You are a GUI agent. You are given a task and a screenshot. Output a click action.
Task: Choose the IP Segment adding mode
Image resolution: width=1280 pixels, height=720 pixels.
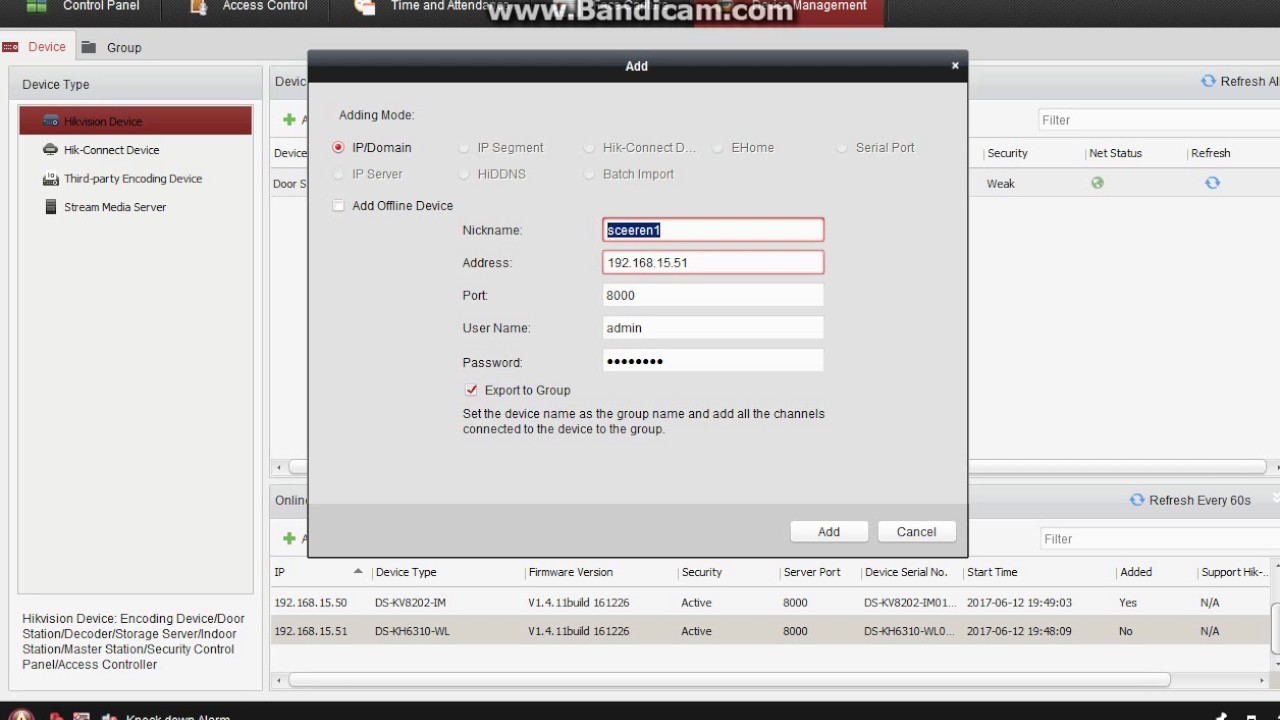point(464,147)
